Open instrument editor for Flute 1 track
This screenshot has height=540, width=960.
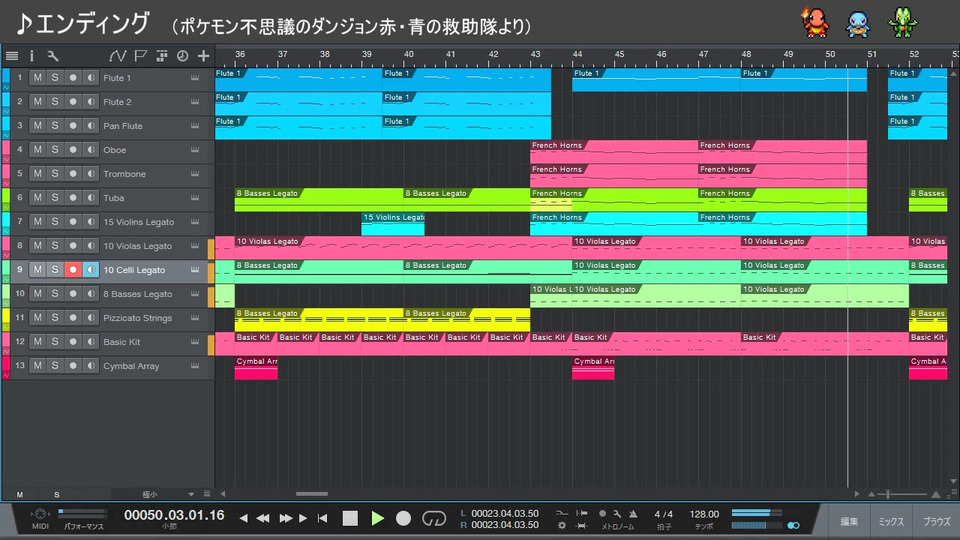point(195,78)
